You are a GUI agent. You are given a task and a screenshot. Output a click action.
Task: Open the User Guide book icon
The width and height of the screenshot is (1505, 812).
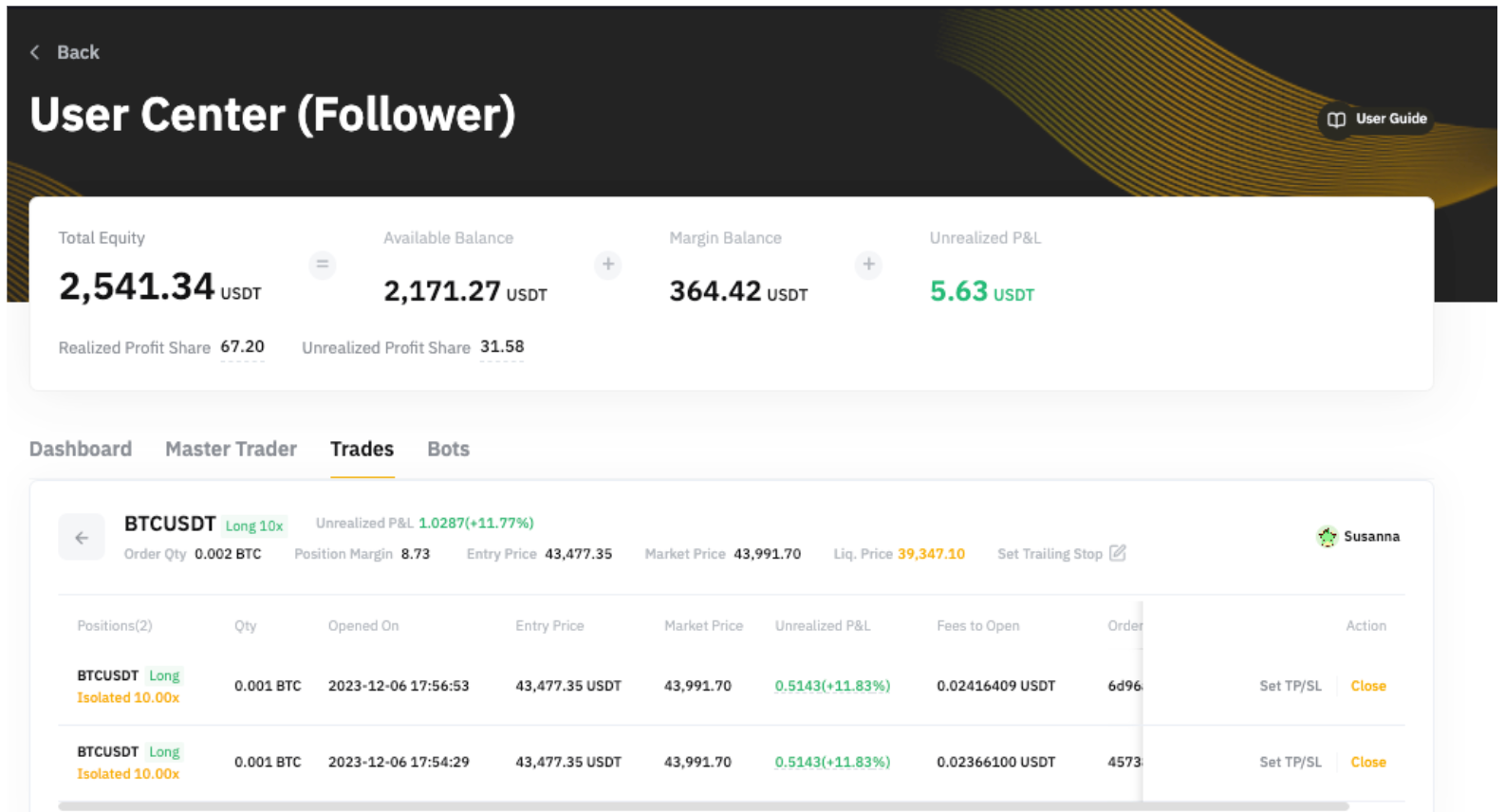(x=1336, y=120)
